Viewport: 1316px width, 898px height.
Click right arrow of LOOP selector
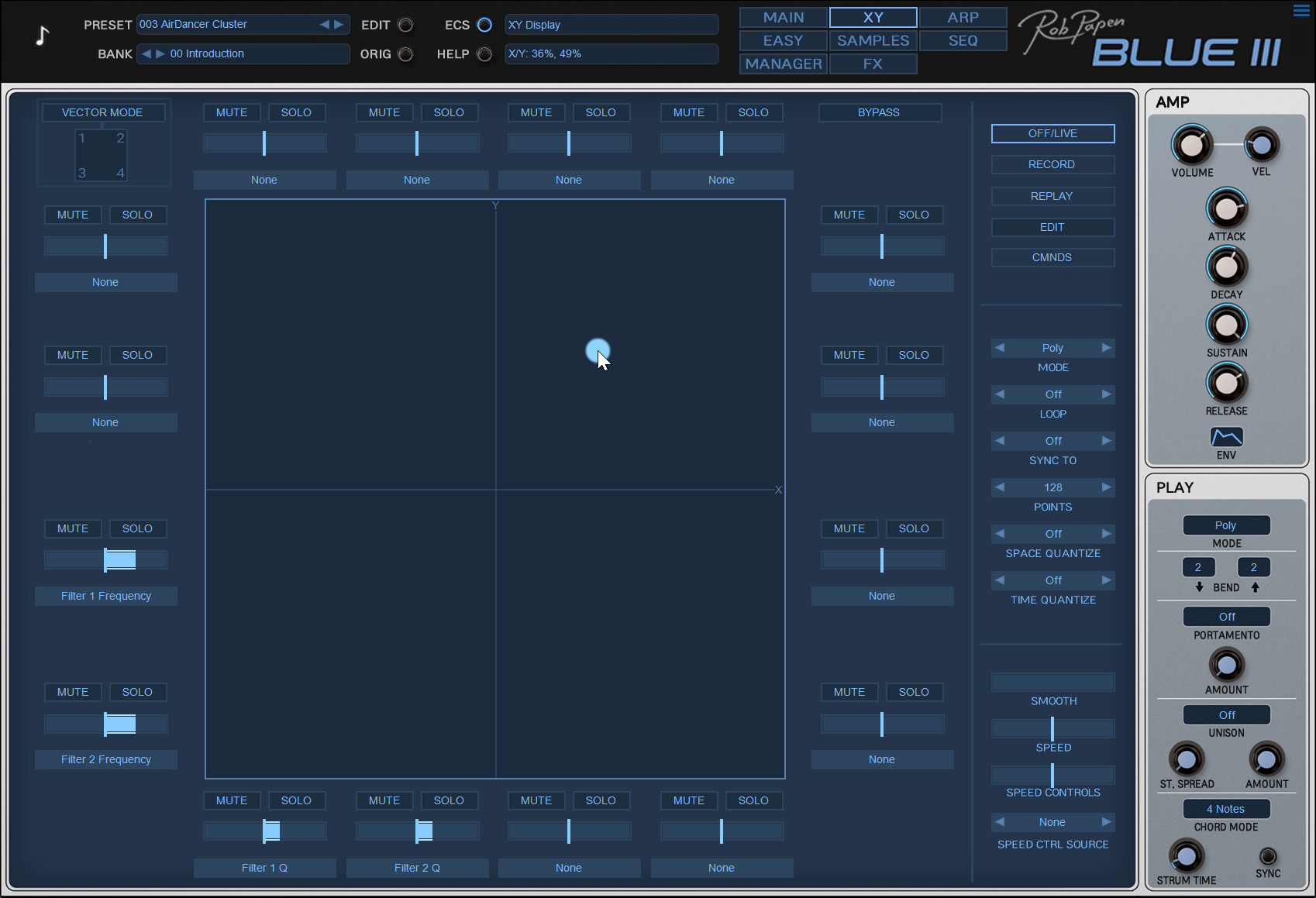[x=1107, y=394]
